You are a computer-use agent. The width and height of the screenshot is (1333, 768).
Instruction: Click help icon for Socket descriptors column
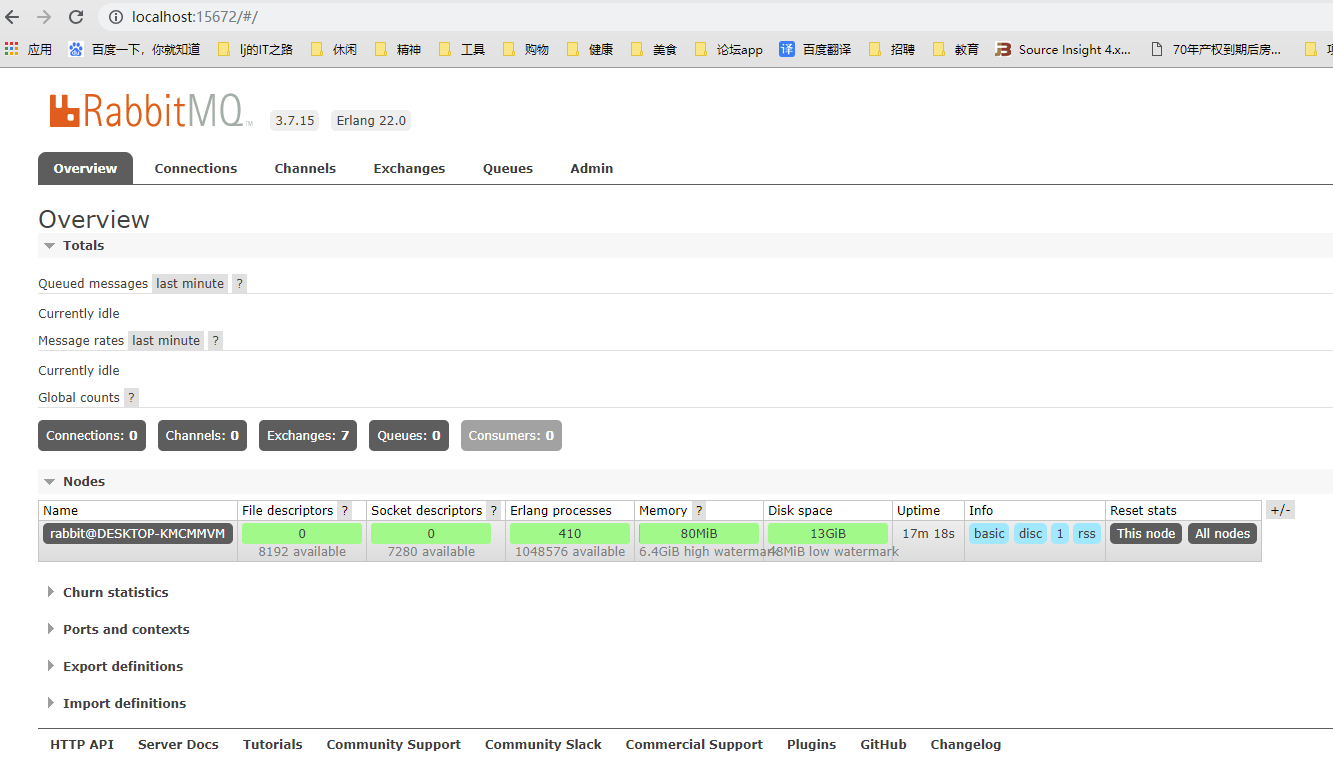(494, 511)
